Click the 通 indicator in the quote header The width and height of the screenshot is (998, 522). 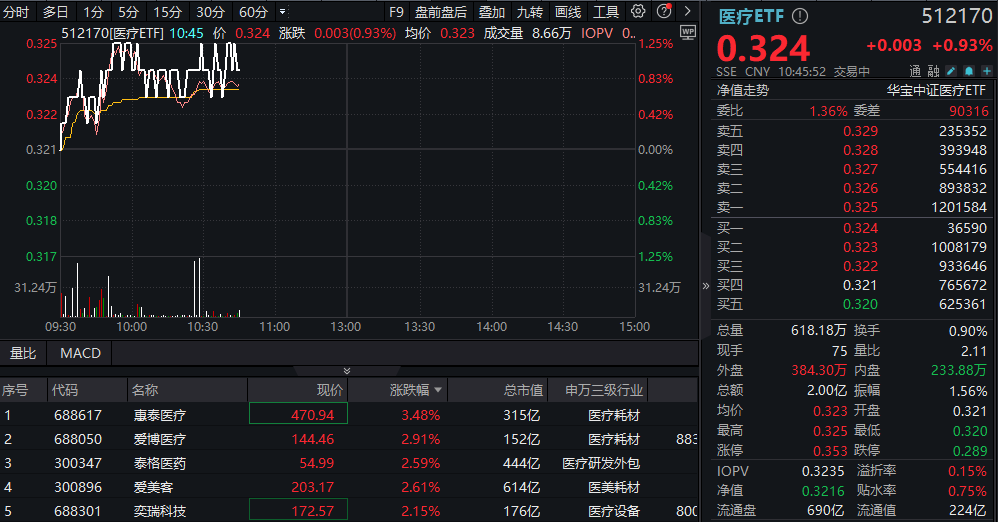(915, 71)
